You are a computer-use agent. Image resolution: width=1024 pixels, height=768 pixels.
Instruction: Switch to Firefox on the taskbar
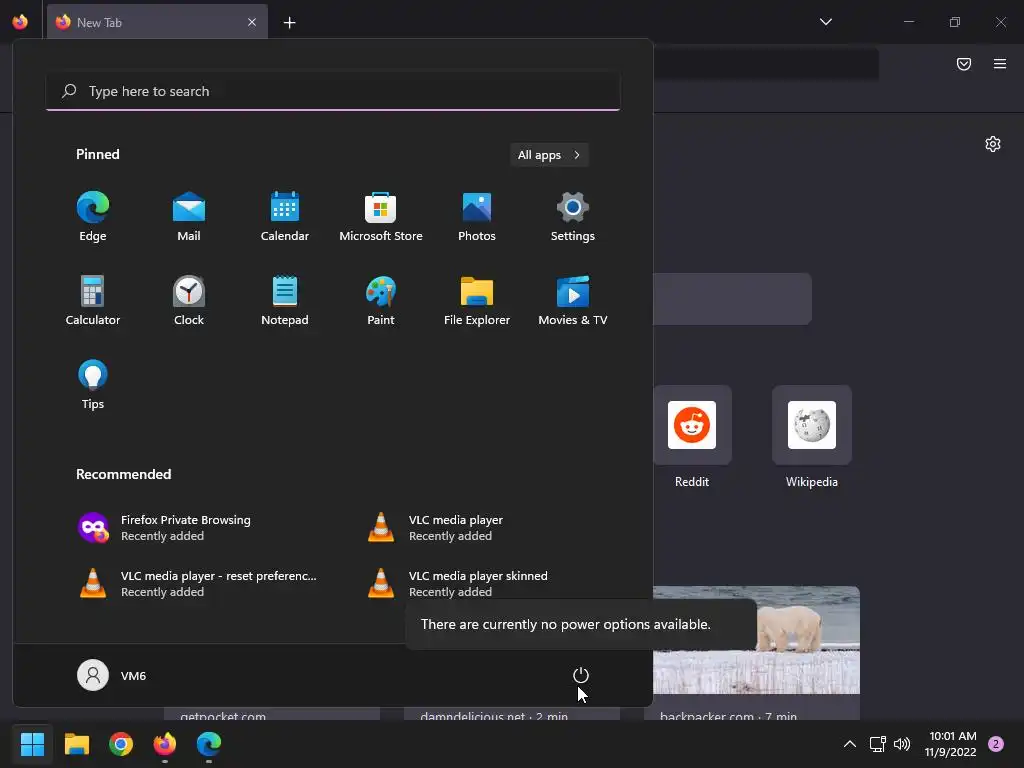(165, 744)
